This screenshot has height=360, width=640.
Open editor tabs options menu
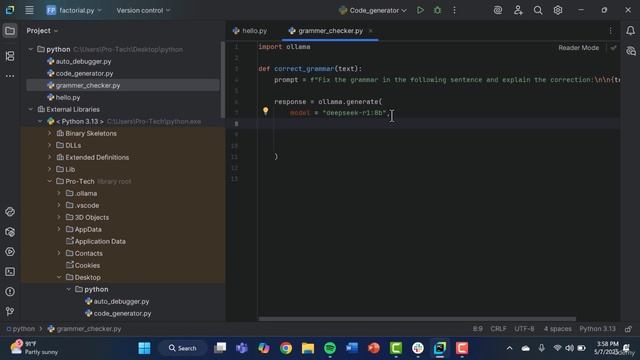point(611,31)
